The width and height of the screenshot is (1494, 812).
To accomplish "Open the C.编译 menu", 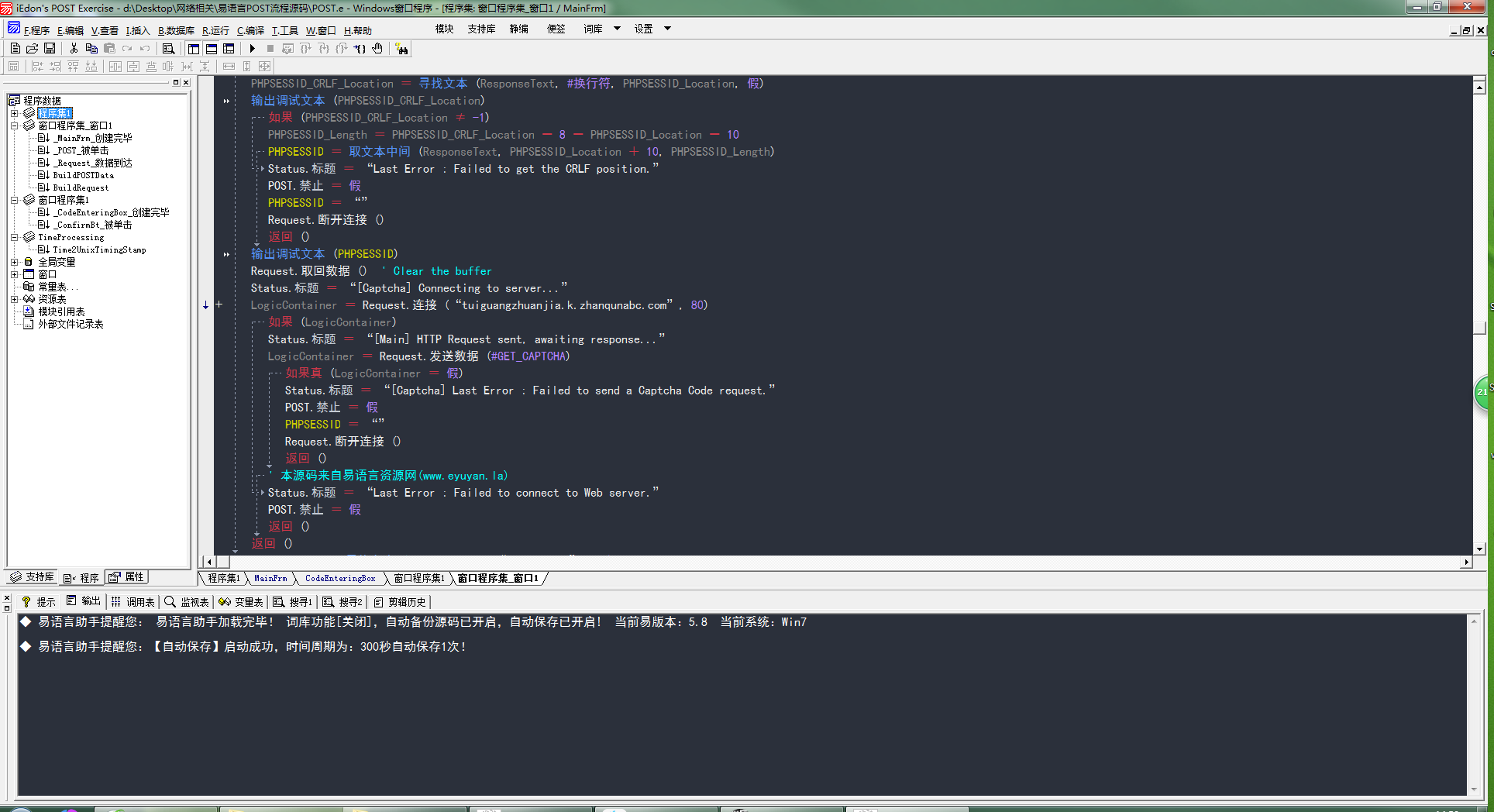I will (250, 30).
